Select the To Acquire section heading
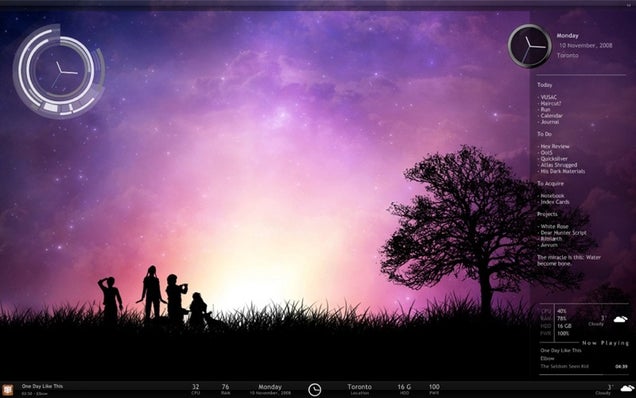Screen dimensions: 636x398 (x=550, y=183)
